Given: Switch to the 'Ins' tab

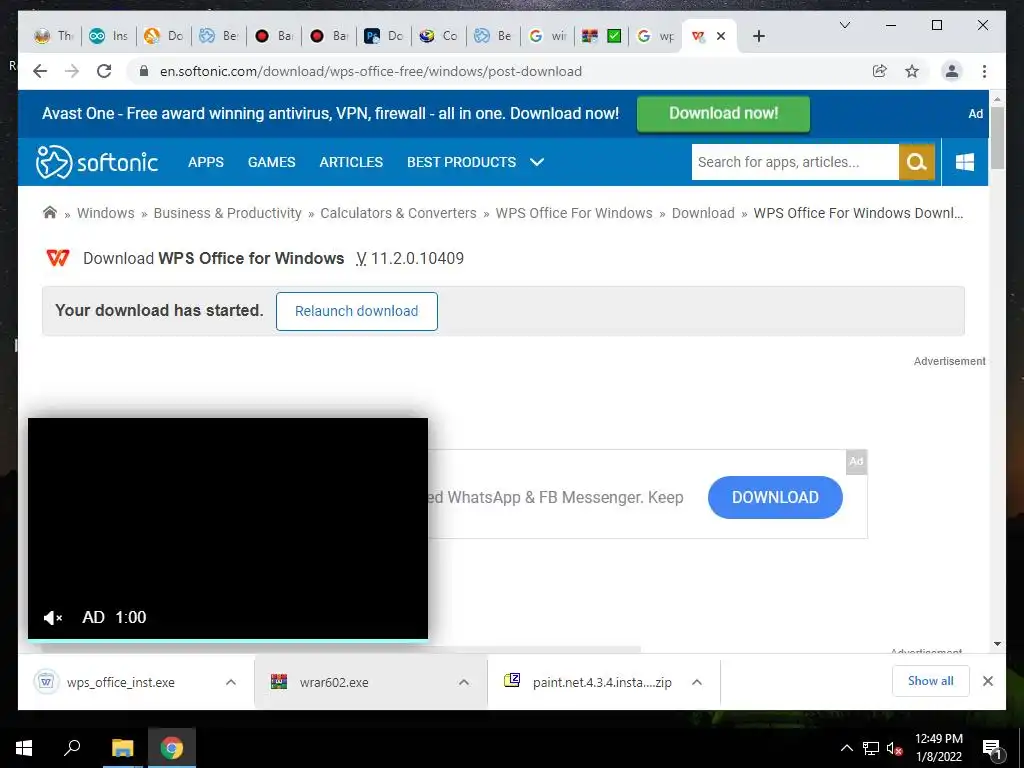Looking at the screenshot, I should coord(108,36).
